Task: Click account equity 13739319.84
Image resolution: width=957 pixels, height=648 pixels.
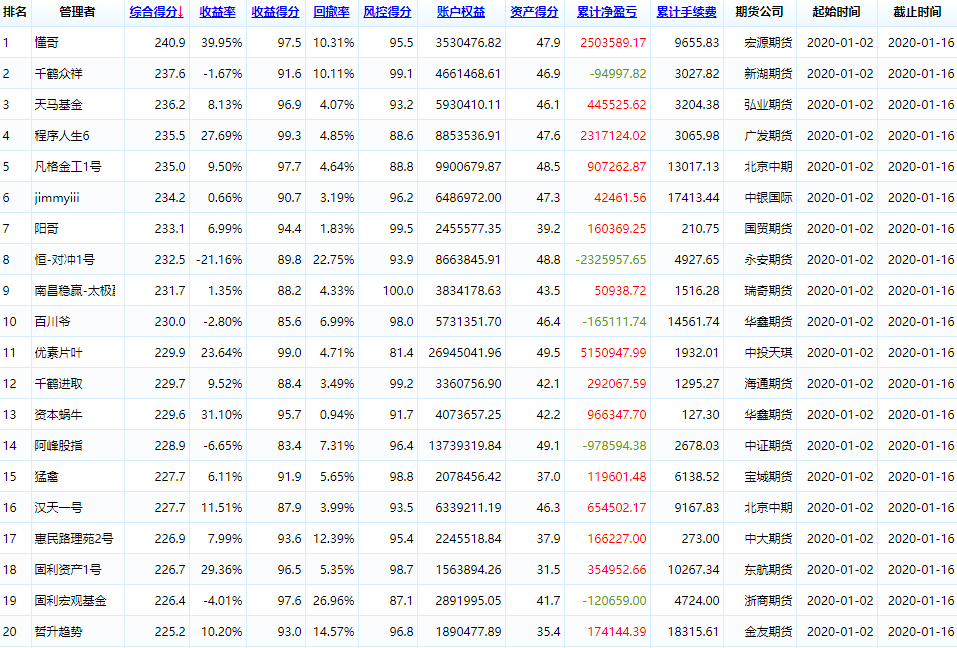Action: 464,446
